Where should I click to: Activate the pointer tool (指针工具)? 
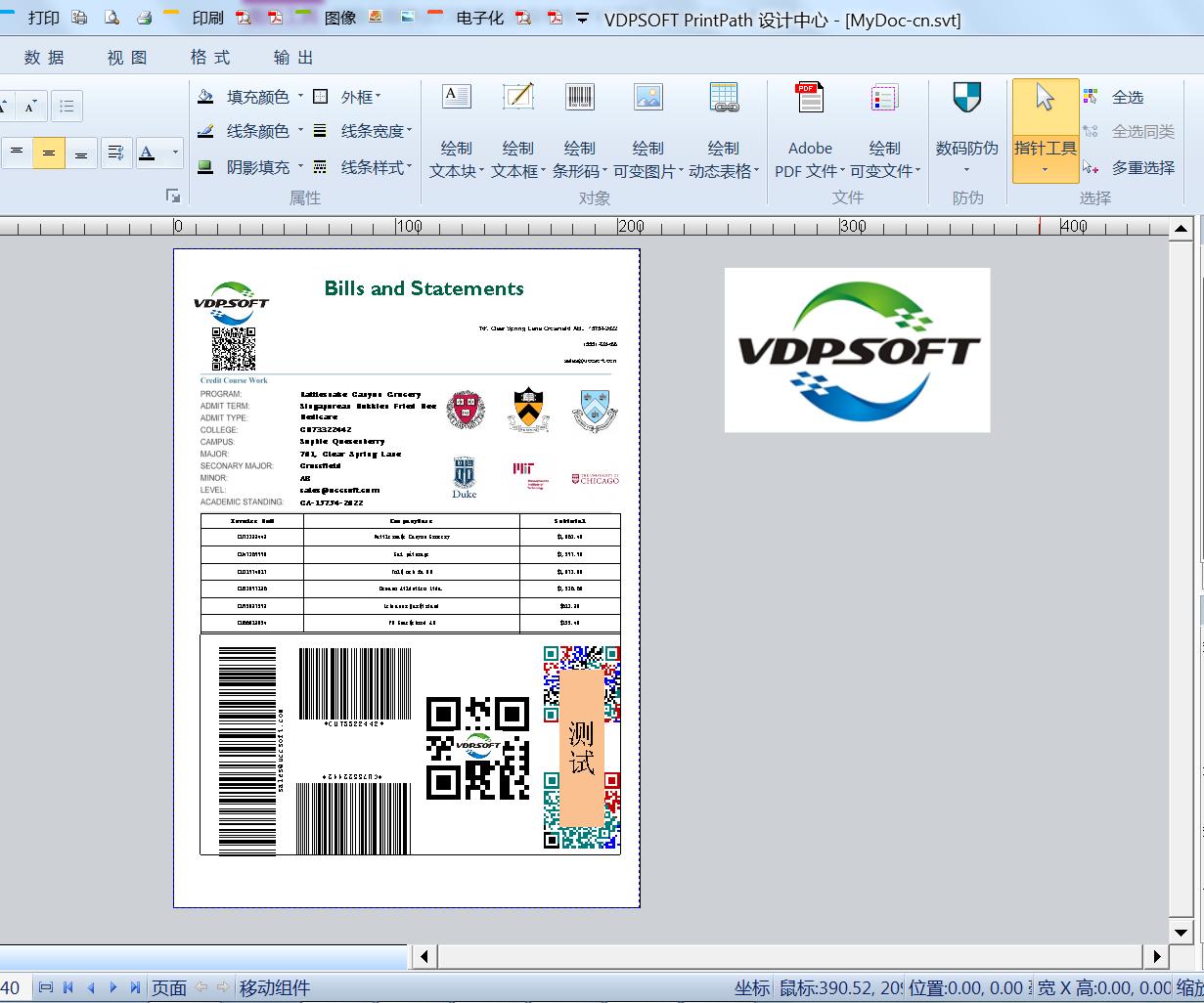click(x=1046, y=130)
